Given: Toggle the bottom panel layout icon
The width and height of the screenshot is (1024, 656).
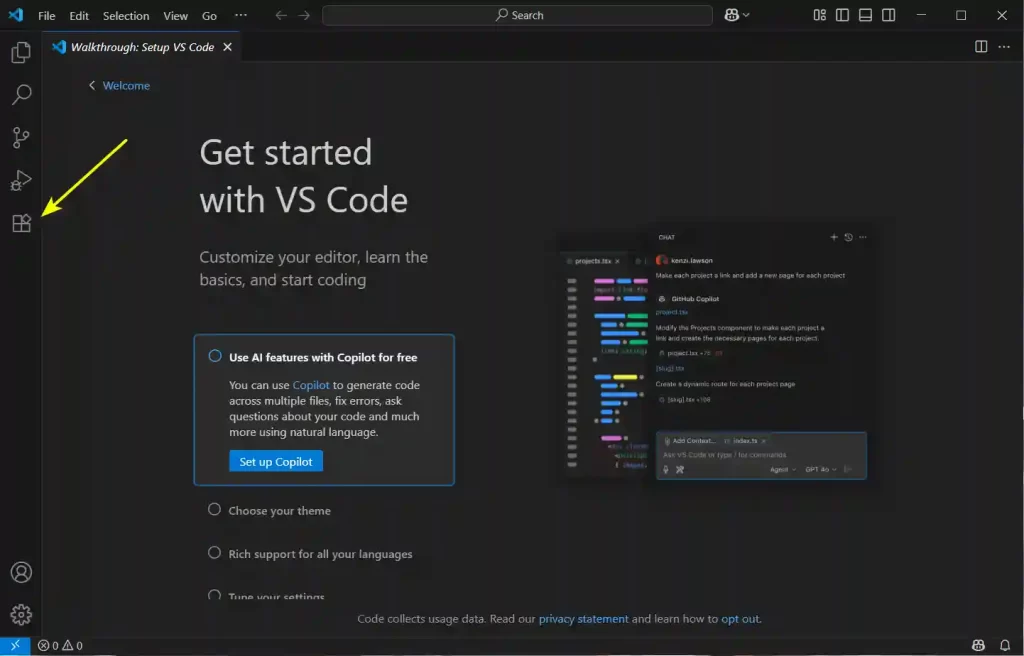Looking at the screenshot, I should [x=866, y=15].
